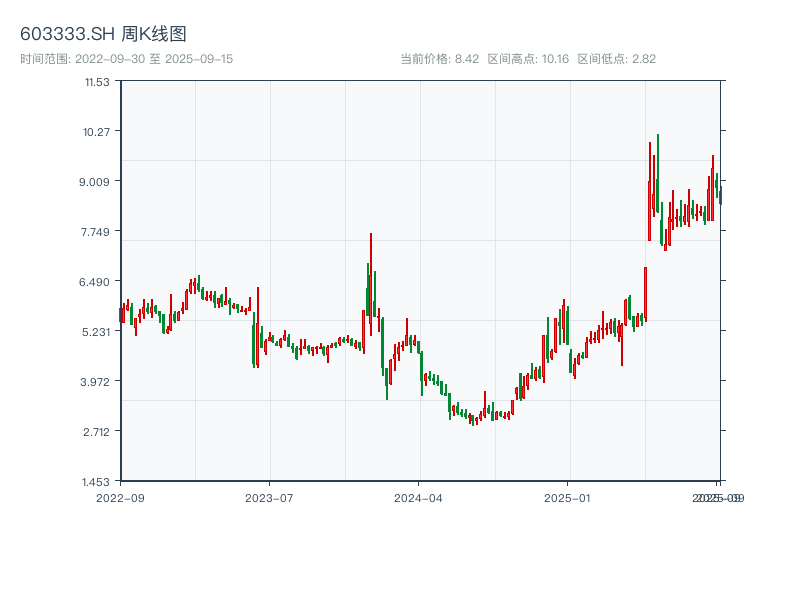Screen dimensions: 800x600
Task: Click the range high label 区间高点: 10.16
Action: point(528,59)
